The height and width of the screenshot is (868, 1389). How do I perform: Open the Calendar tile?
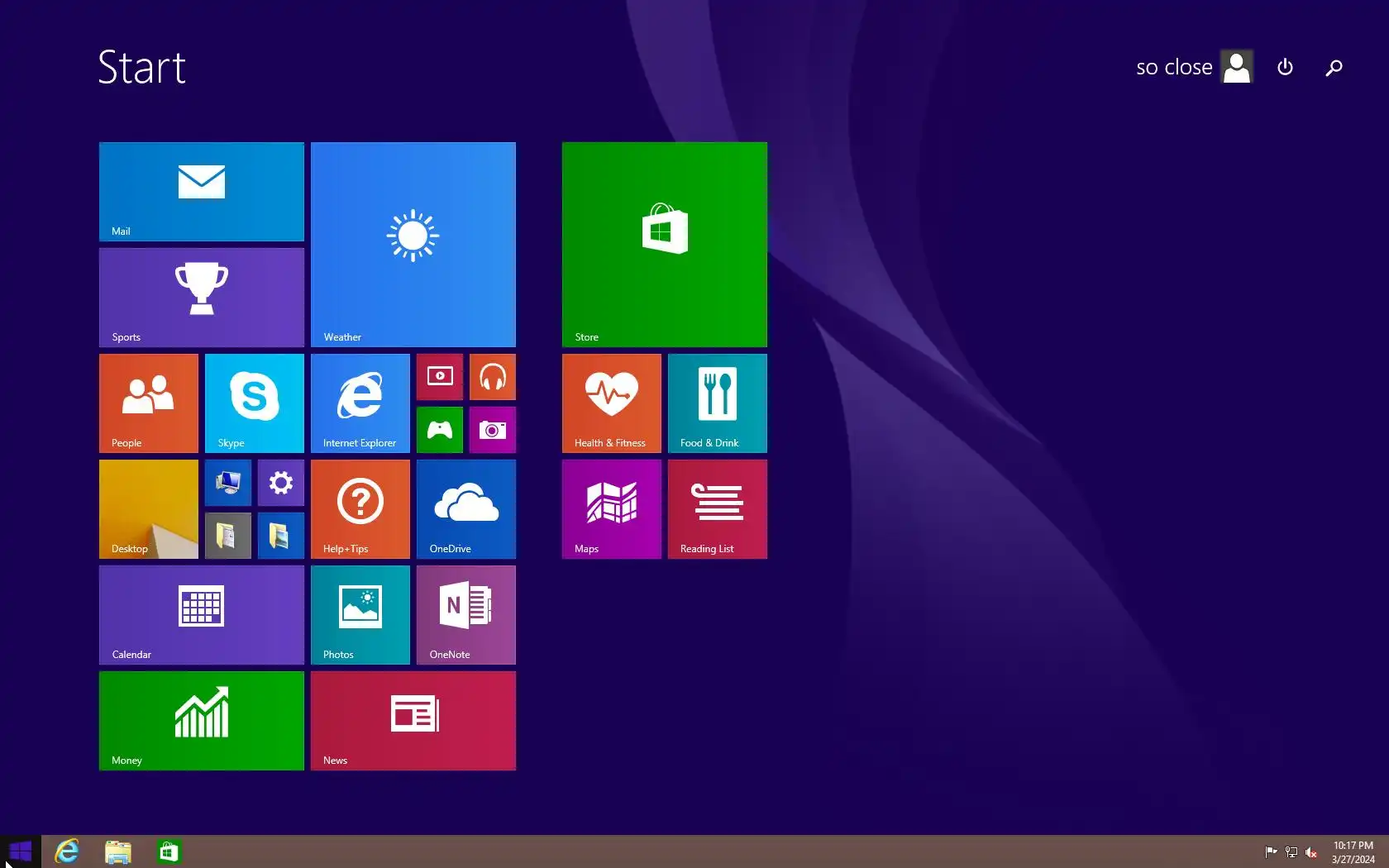(202, 615)
